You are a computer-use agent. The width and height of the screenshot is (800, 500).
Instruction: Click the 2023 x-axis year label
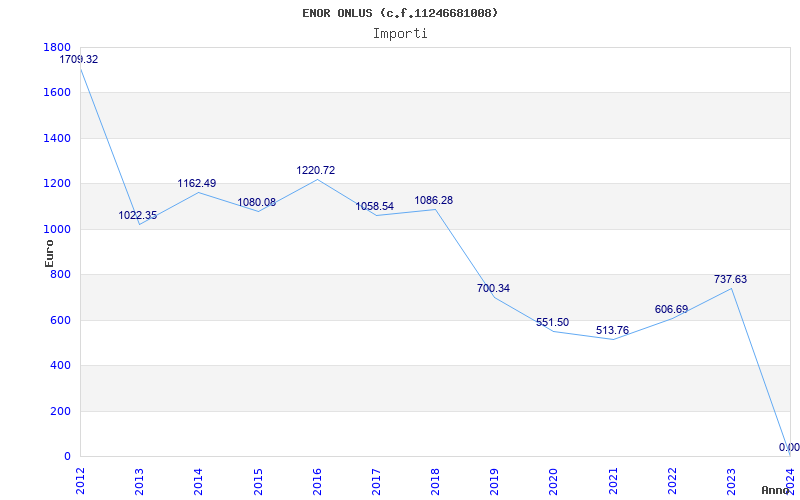731,481
